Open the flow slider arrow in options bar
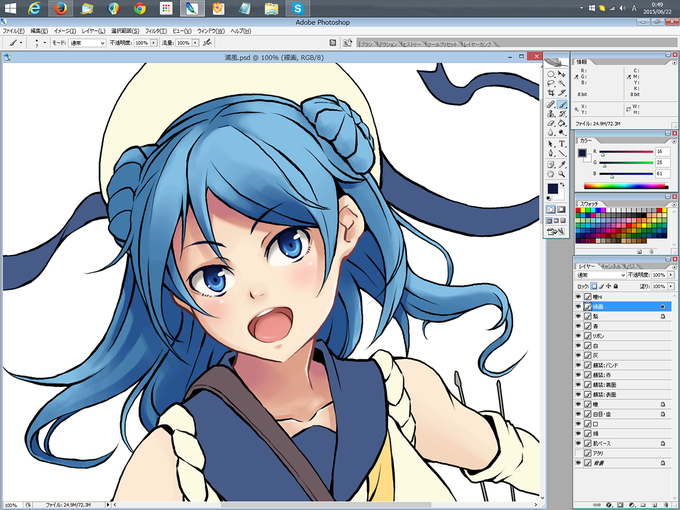The width and height of the screenshot is (680, 510). click(195, 43)
